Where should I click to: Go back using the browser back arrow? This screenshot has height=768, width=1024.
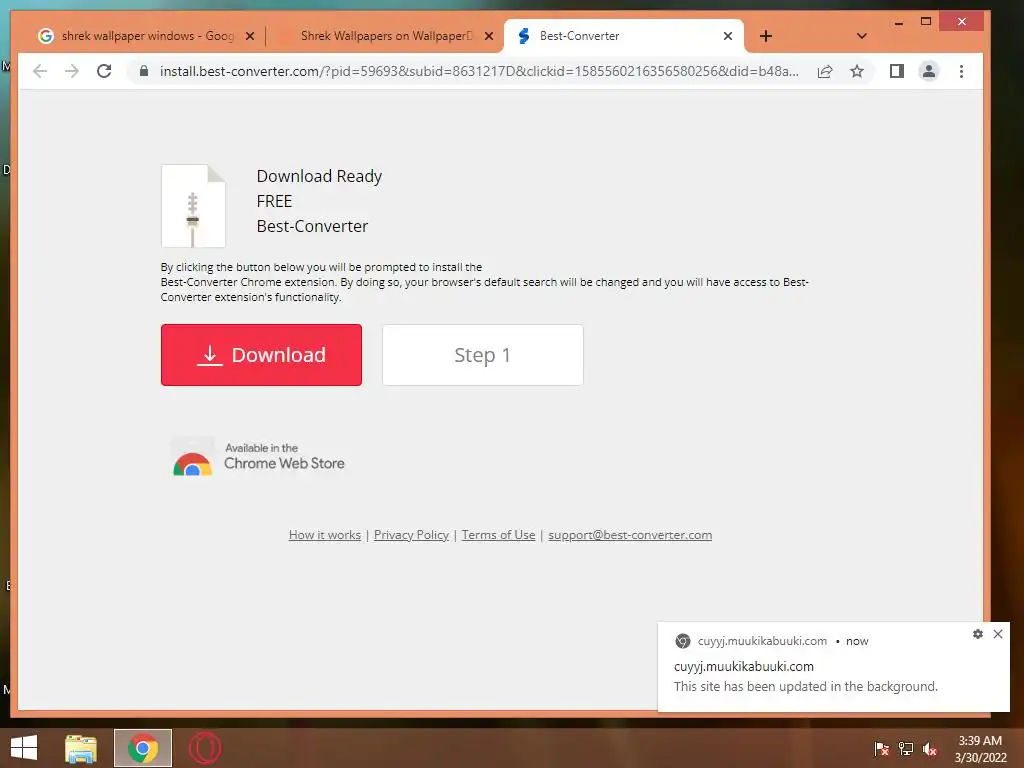coord(40,71)
